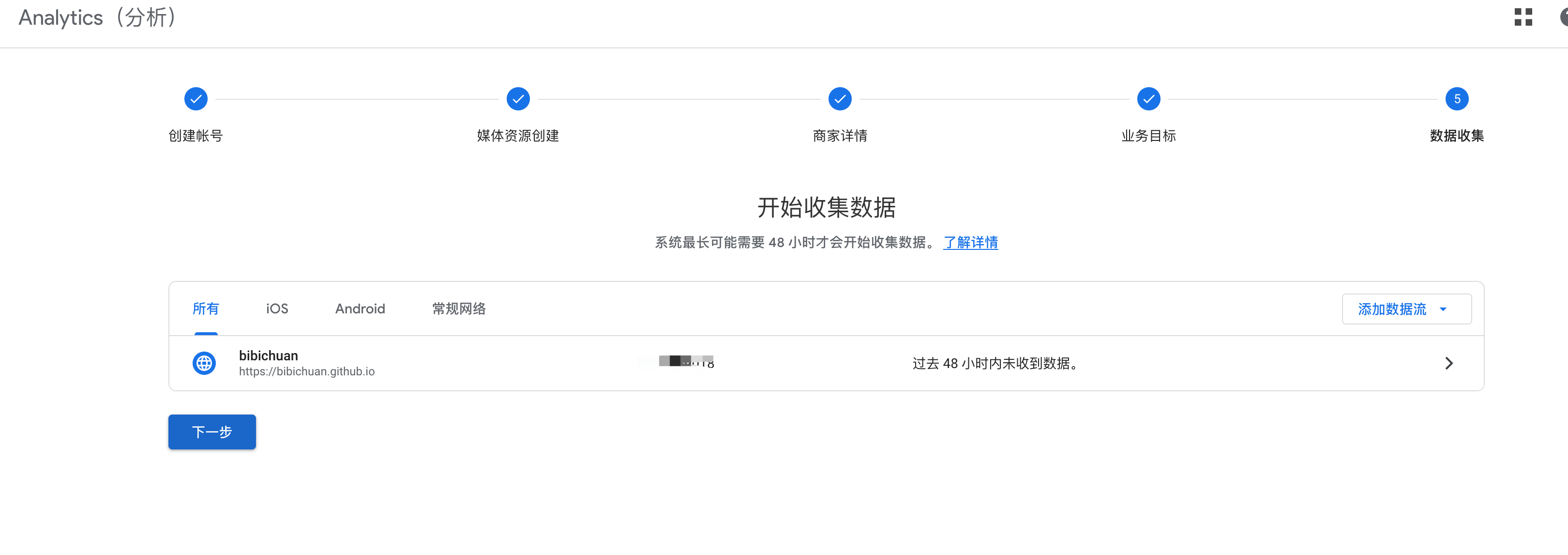
Task: Click the 下一步 button
Action: [212, 432]
